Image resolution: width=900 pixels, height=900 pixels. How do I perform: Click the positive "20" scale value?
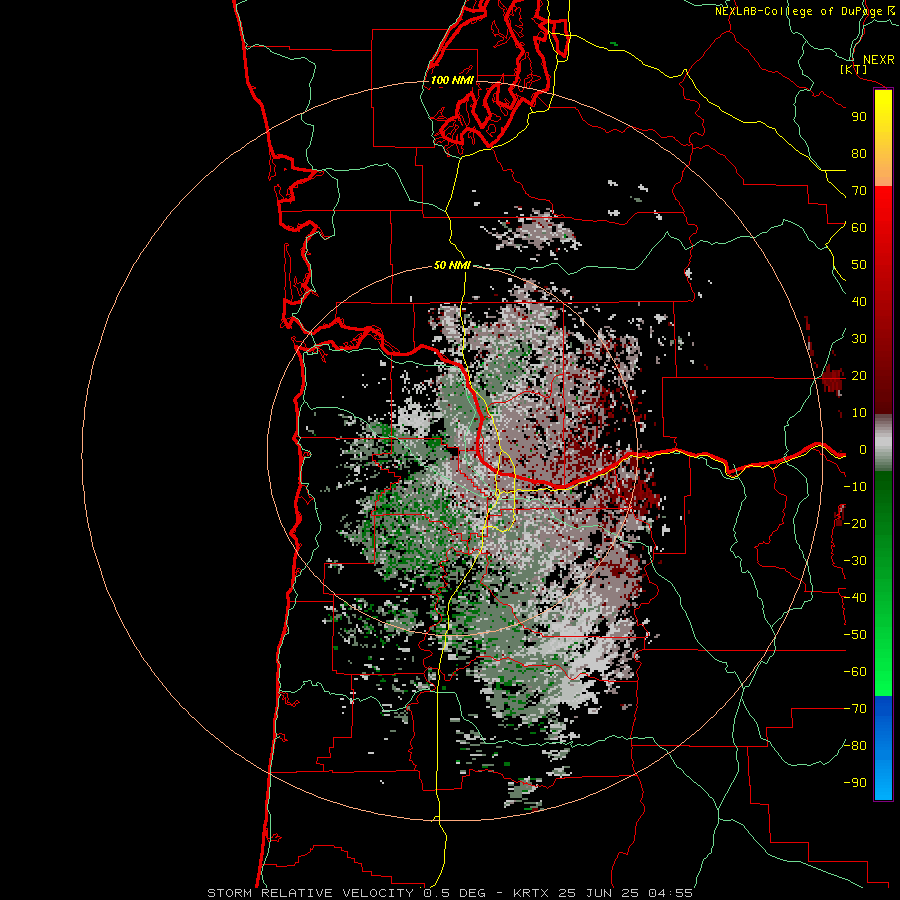859,375
